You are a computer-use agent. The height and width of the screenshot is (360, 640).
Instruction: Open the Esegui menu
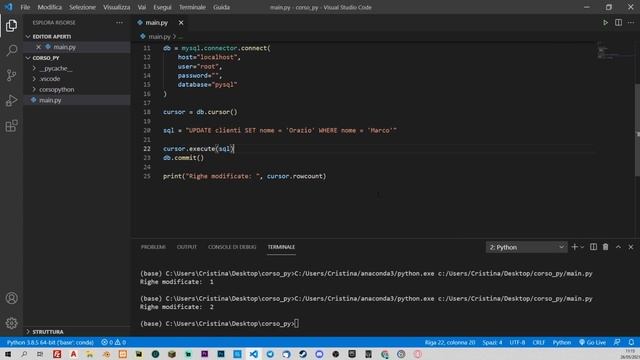tap(162, 7)
